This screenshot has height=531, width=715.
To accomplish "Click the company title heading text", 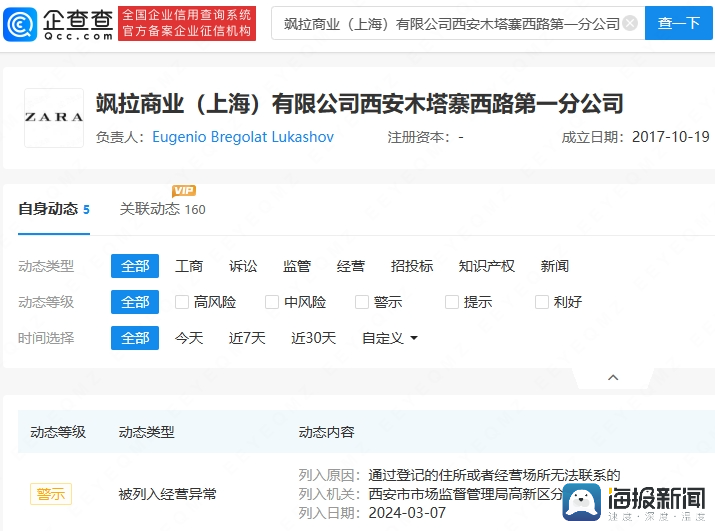I will (359, 104).
